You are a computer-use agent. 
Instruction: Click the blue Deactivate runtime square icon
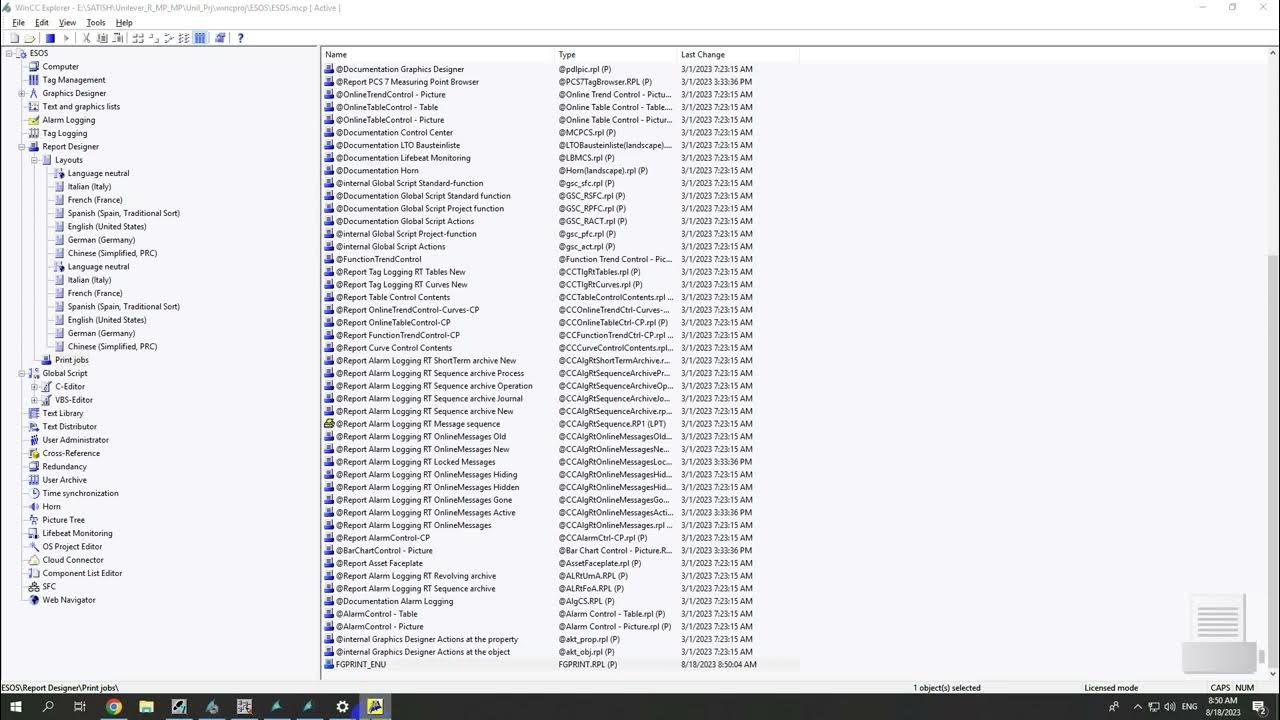click(x=50, y=38)
